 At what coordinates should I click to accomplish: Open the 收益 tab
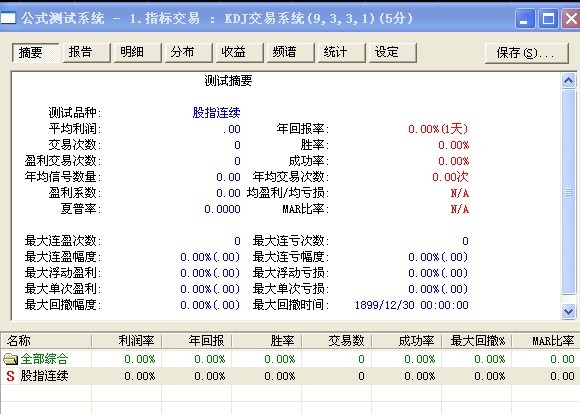coord(240,53)
